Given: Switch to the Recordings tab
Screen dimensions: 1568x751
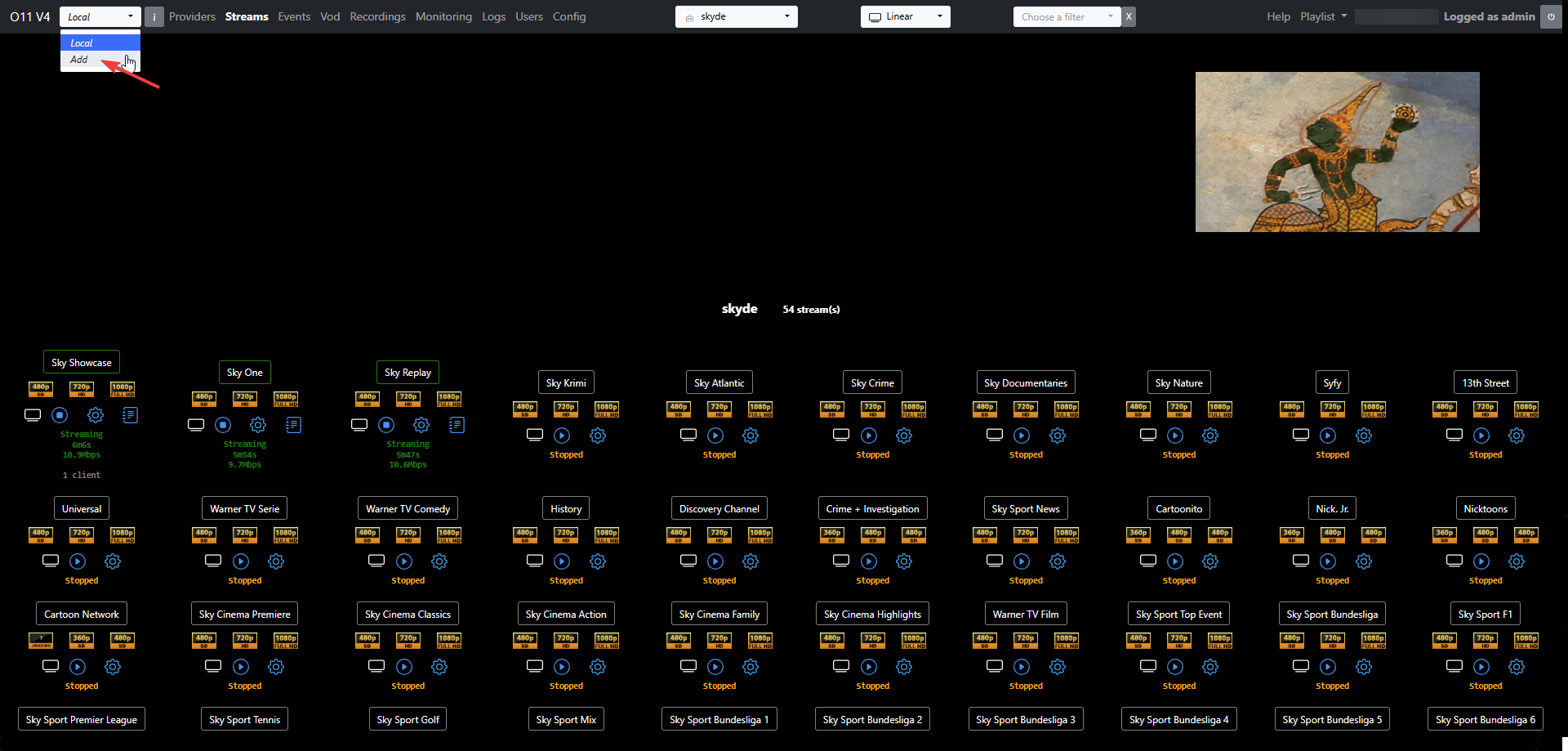Looking at the screenshot, I should coord(377,17).
